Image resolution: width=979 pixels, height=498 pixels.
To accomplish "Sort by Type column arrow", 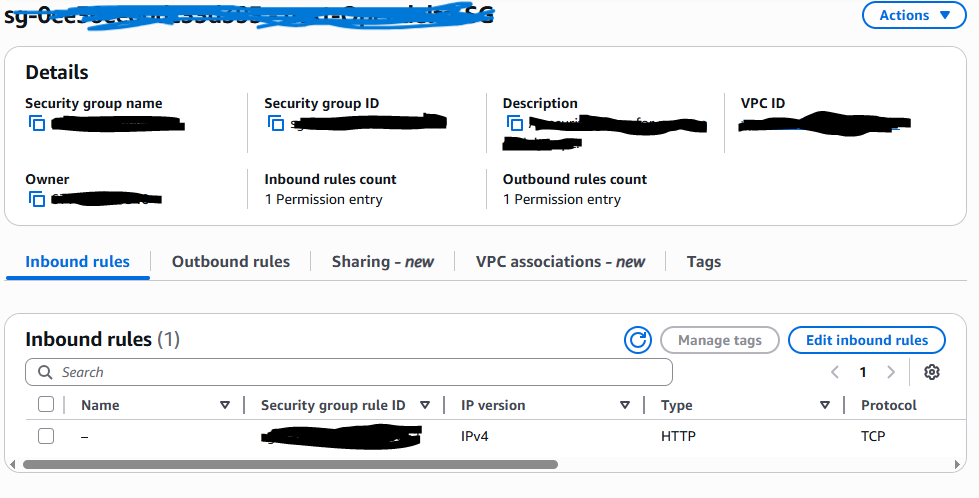I will pos(825,405).
